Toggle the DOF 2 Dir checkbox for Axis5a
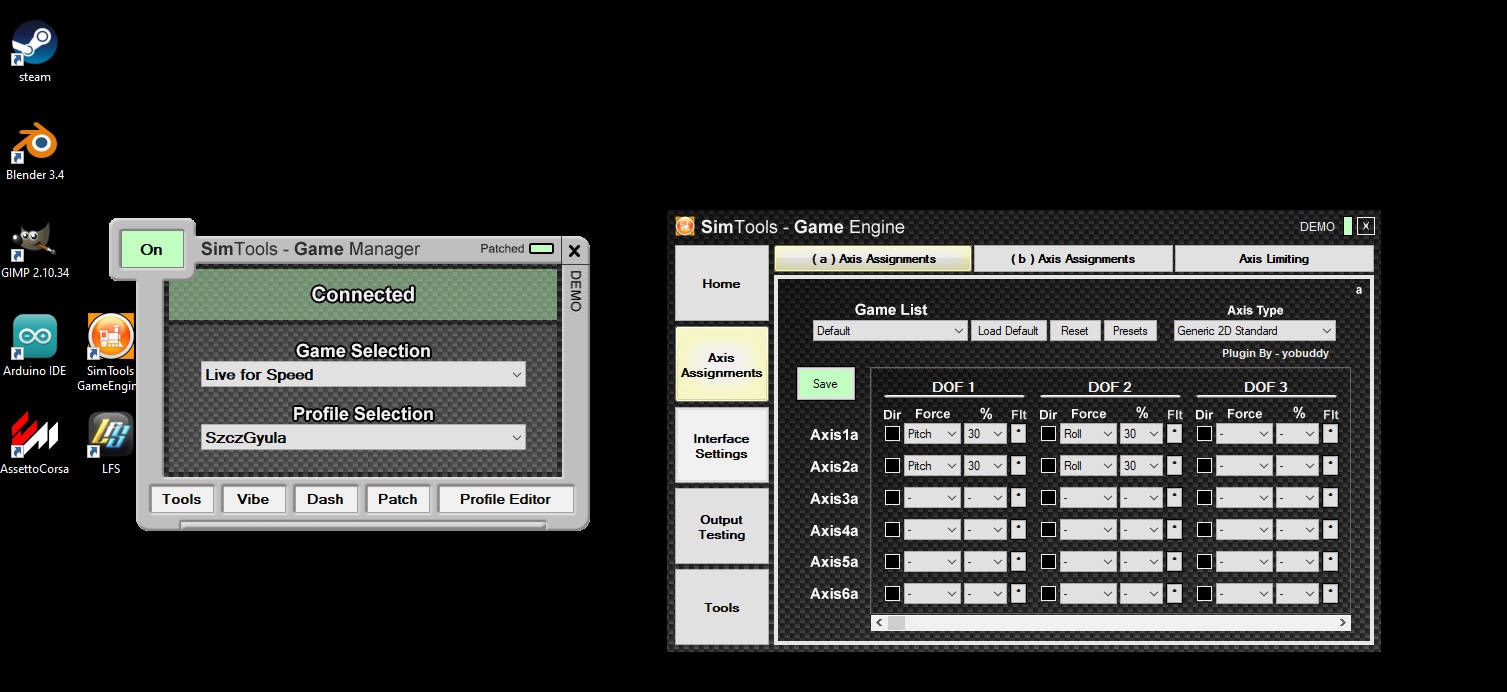 (x=1048, y=562)
